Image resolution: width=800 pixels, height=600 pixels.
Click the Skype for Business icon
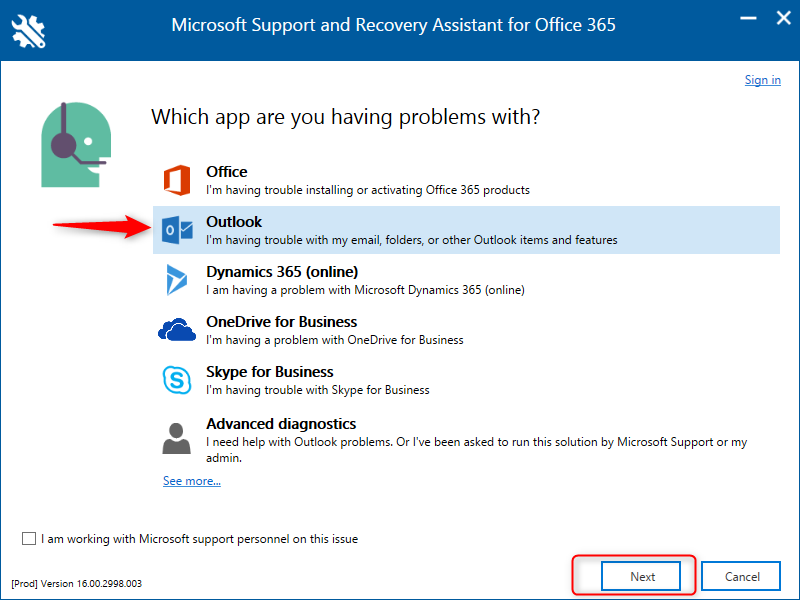point(177,380)
